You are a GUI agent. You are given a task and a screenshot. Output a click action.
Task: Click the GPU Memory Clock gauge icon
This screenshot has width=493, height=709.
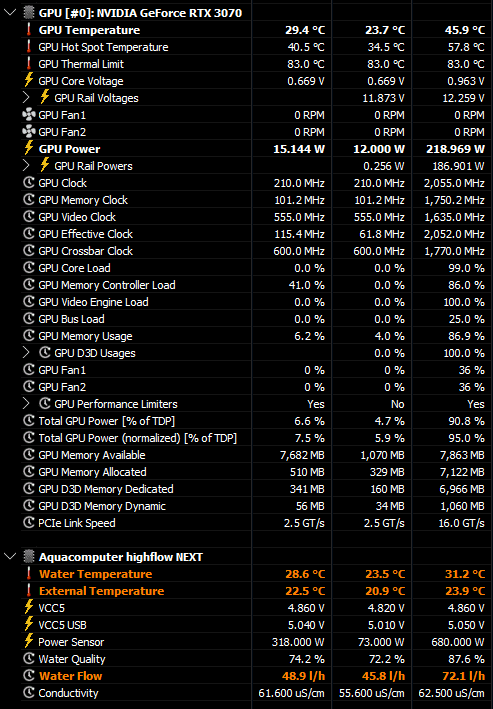(29, 200)
